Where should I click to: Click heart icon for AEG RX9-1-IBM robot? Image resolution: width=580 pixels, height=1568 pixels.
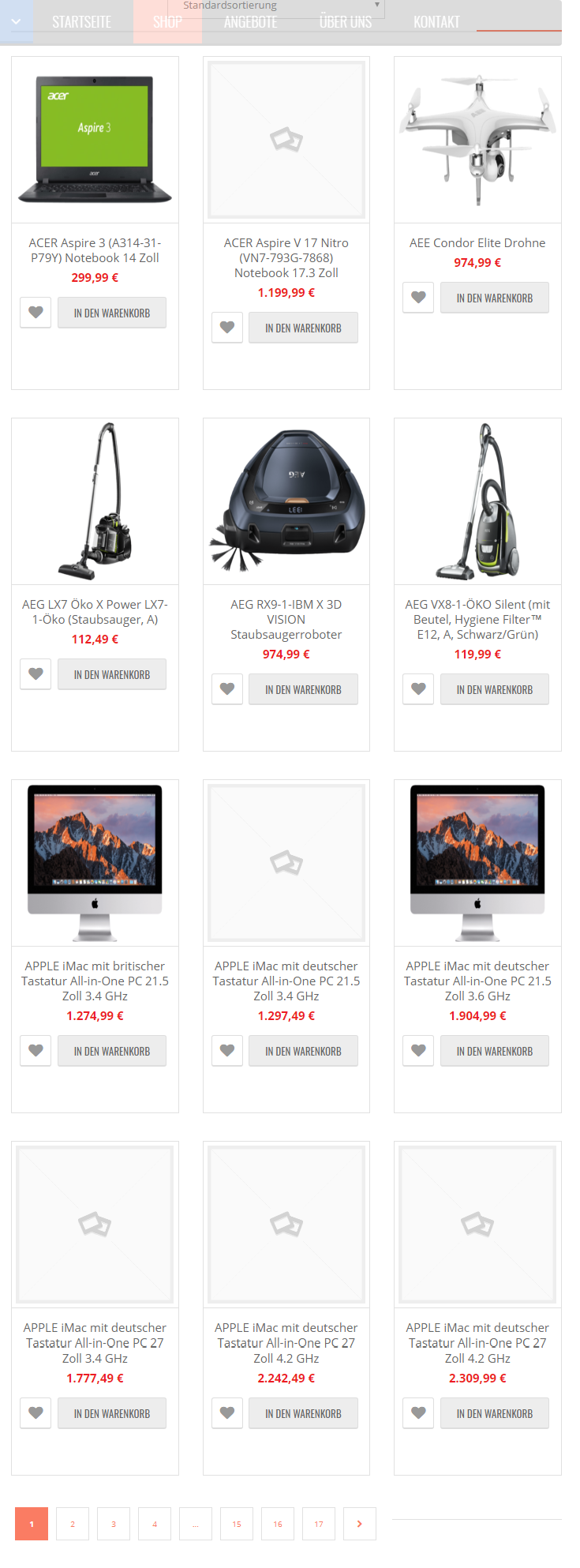227,689
